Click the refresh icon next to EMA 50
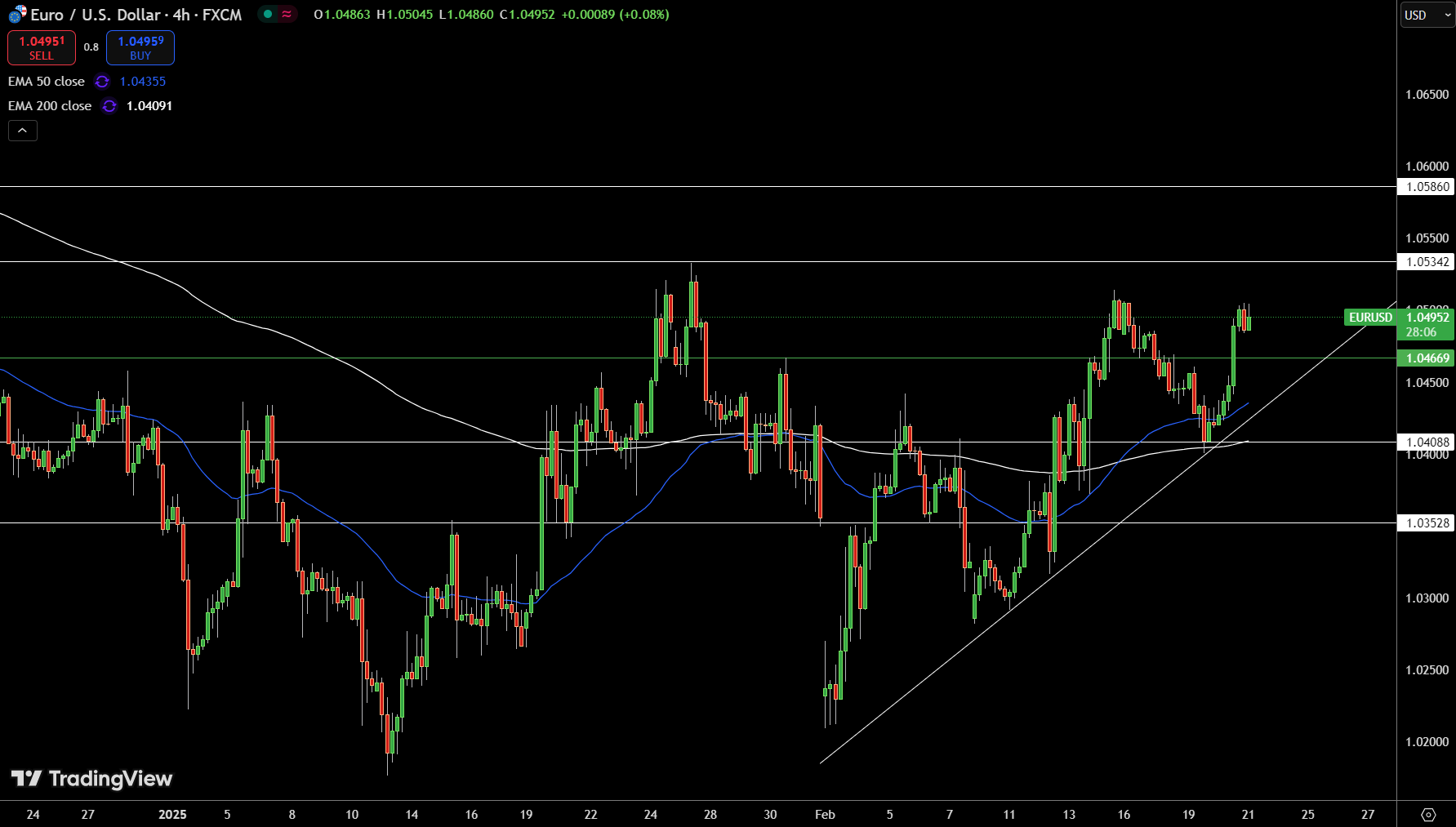 [x=102, y=82]
